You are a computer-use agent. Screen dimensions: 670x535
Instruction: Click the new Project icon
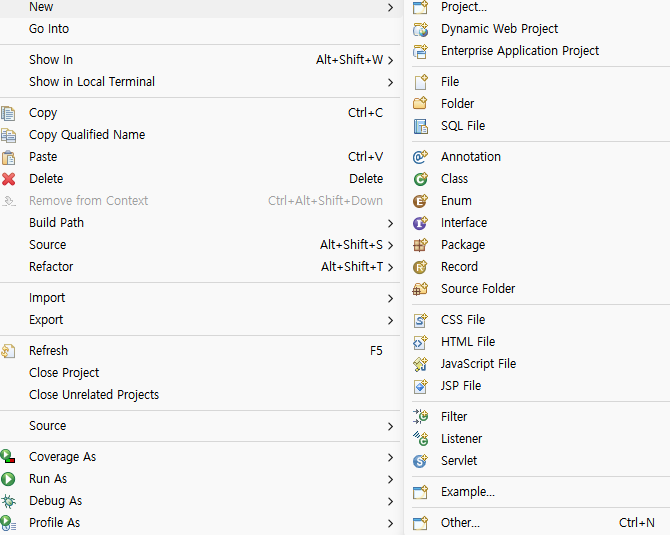point(420,7)
